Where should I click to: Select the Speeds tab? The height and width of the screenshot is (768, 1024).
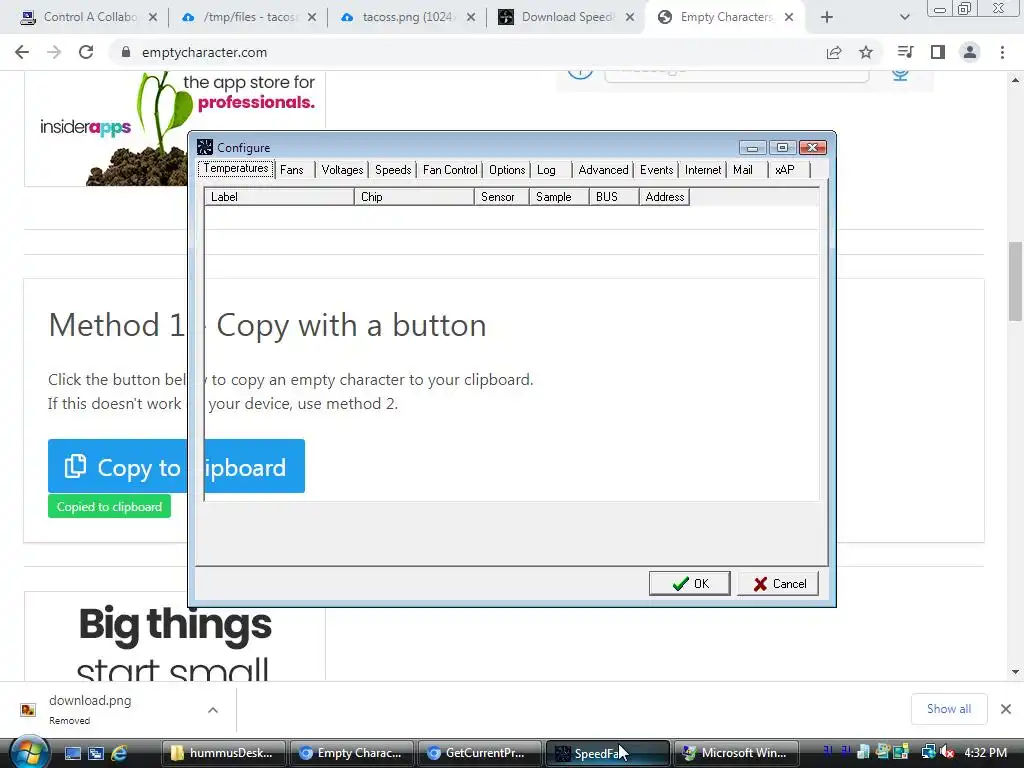pyautogui.click(x=393, y=170)
